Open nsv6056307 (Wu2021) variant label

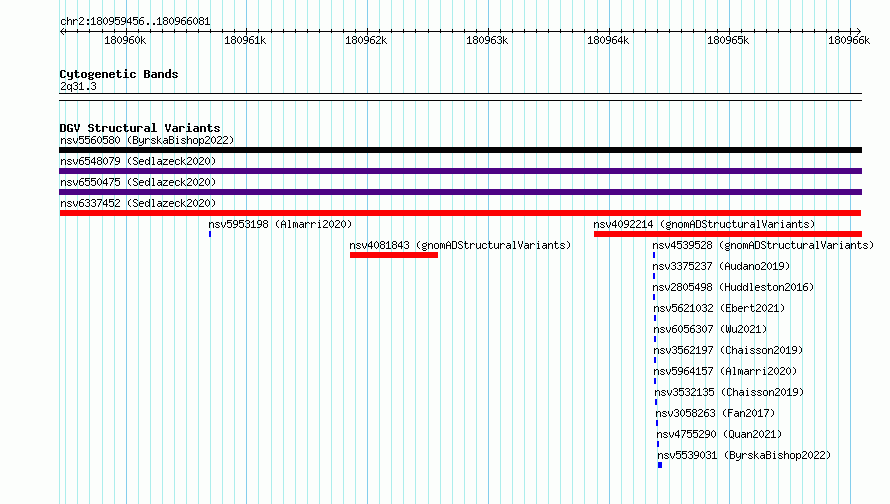click(x=710, y=329)
